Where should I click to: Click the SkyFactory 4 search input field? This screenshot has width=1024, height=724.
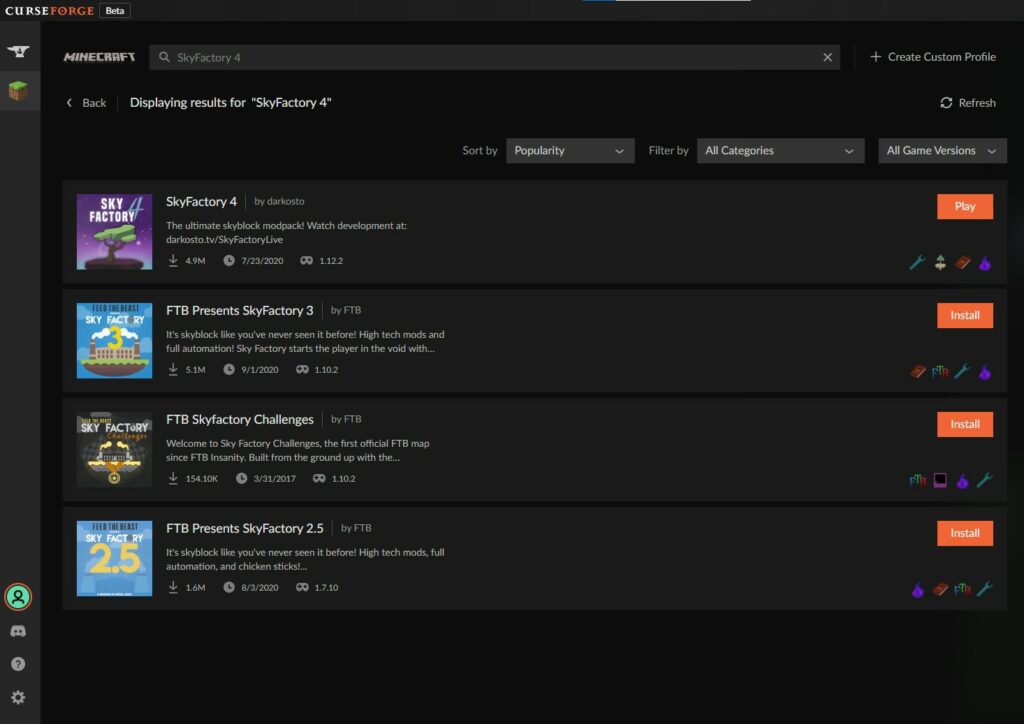point(494,57)
